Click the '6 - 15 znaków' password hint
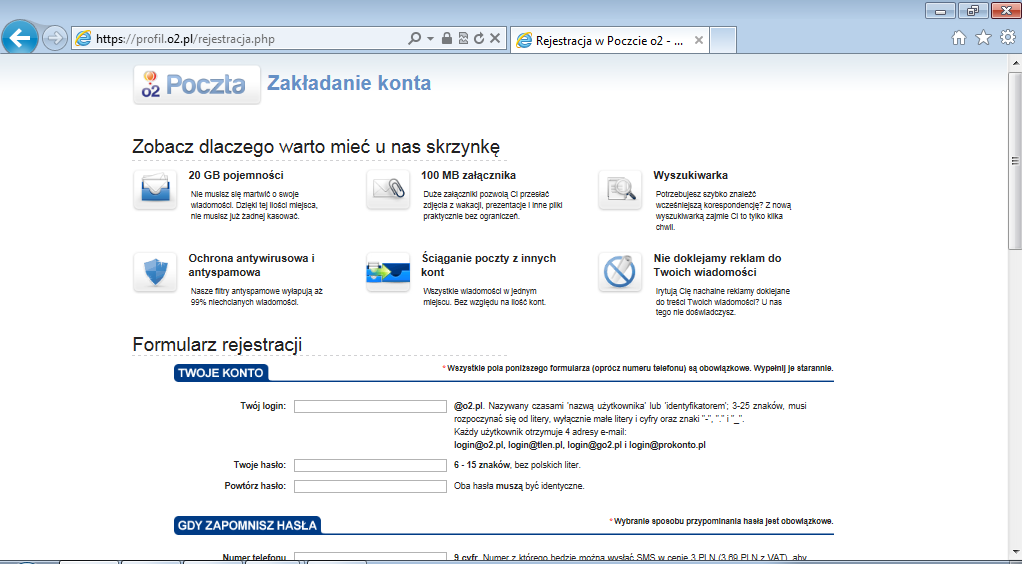1022x564 pixels. click(482, 465)
